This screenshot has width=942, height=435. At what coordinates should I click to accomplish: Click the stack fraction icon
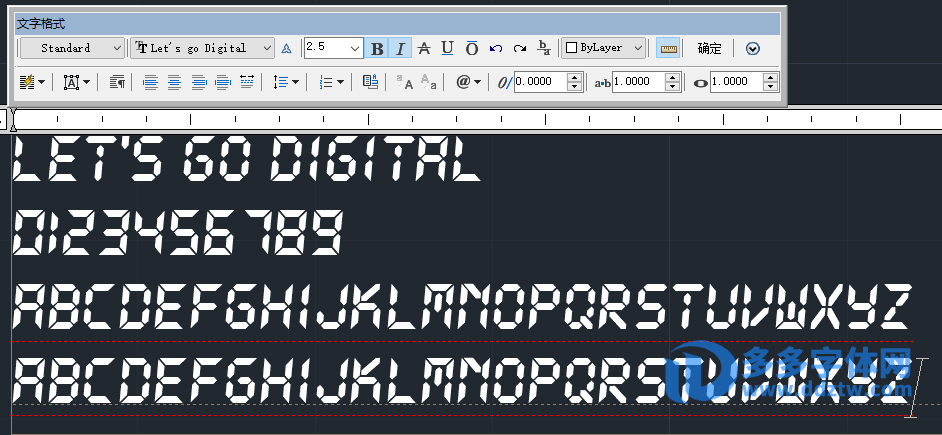[544, 48]
